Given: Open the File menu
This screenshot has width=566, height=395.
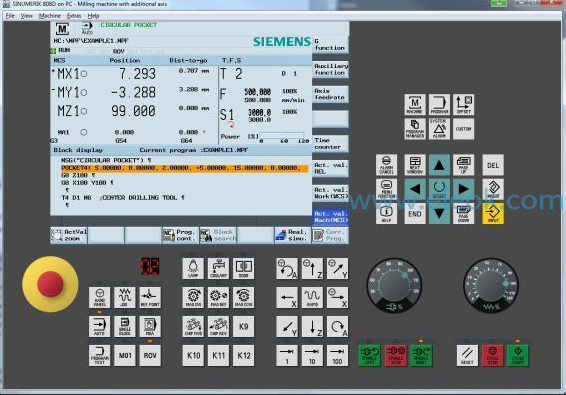Looking at the screenshot, I should (10, 16).
